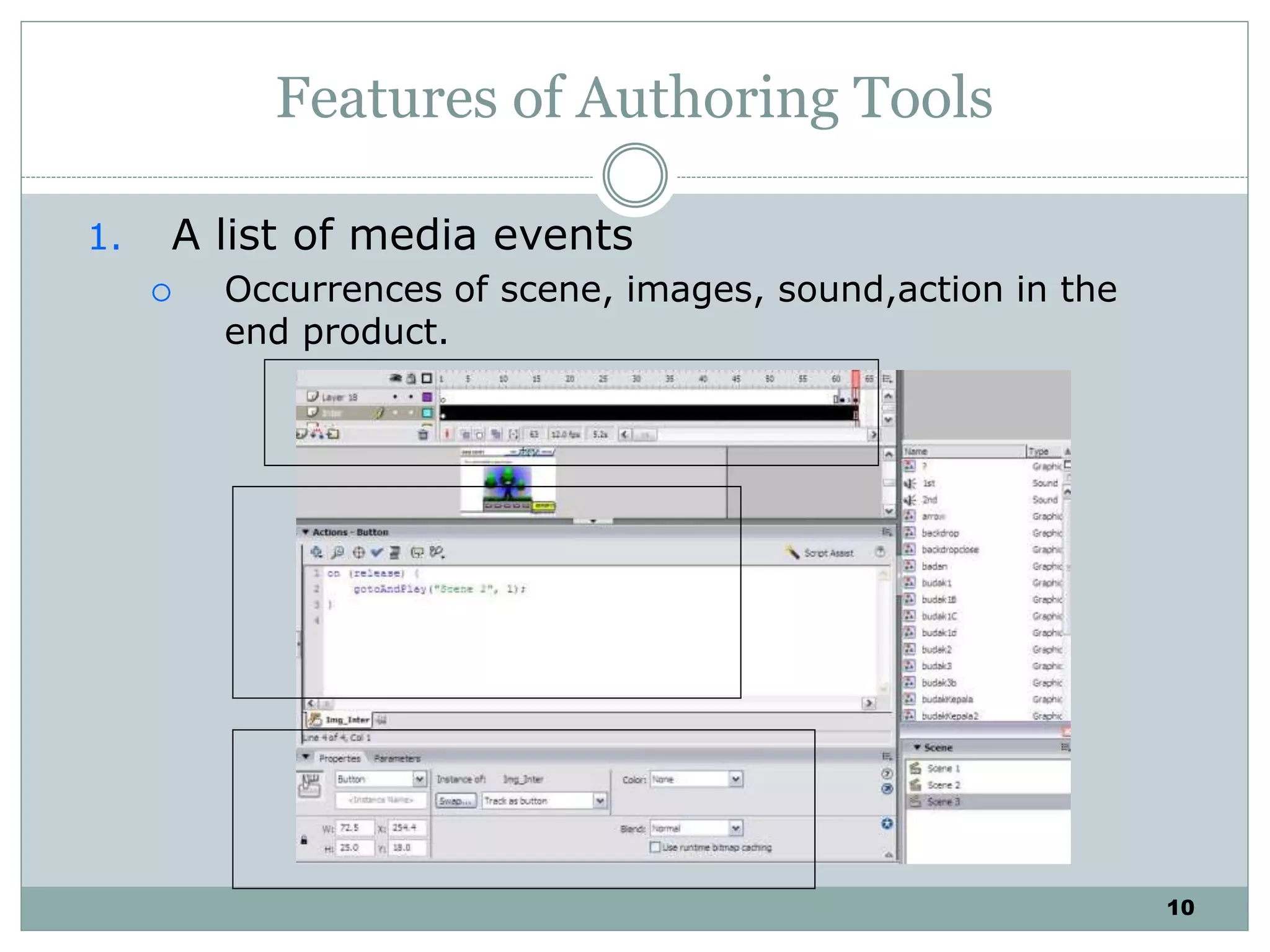The height and width of the screenshot is (952, 1270).
Task: Click the height field showing 25.0
Action: [355, 847]
